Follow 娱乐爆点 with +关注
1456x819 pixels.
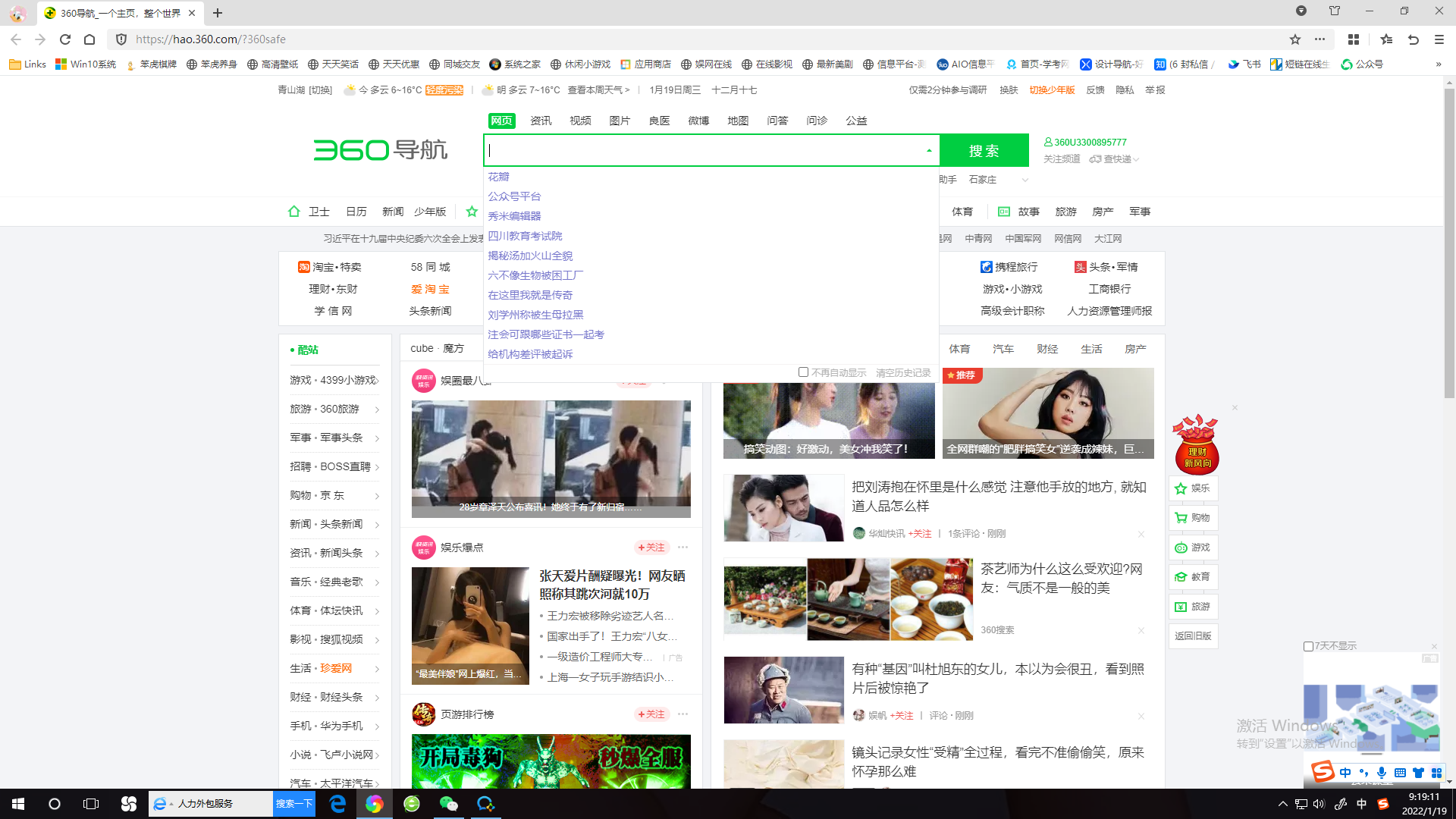(651, 548)
